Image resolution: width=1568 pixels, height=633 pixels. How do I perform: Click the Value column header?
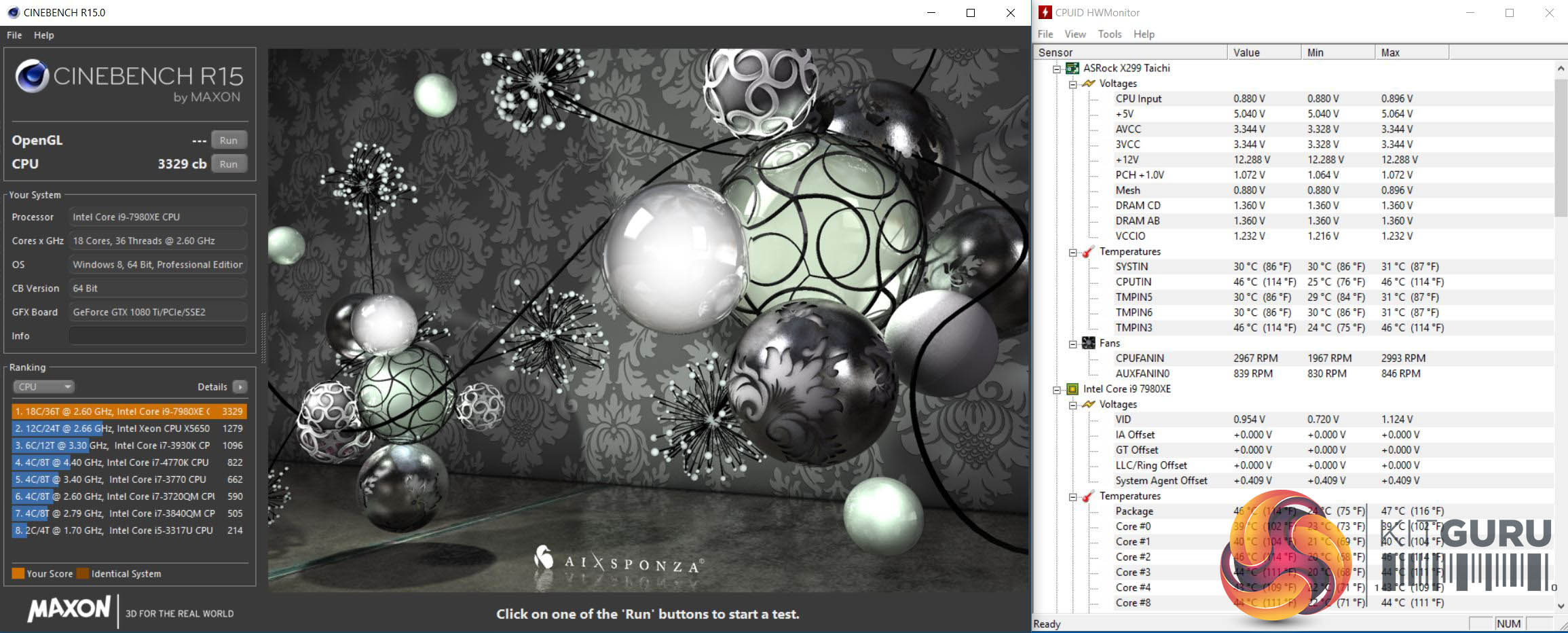tap(1264, 52)
